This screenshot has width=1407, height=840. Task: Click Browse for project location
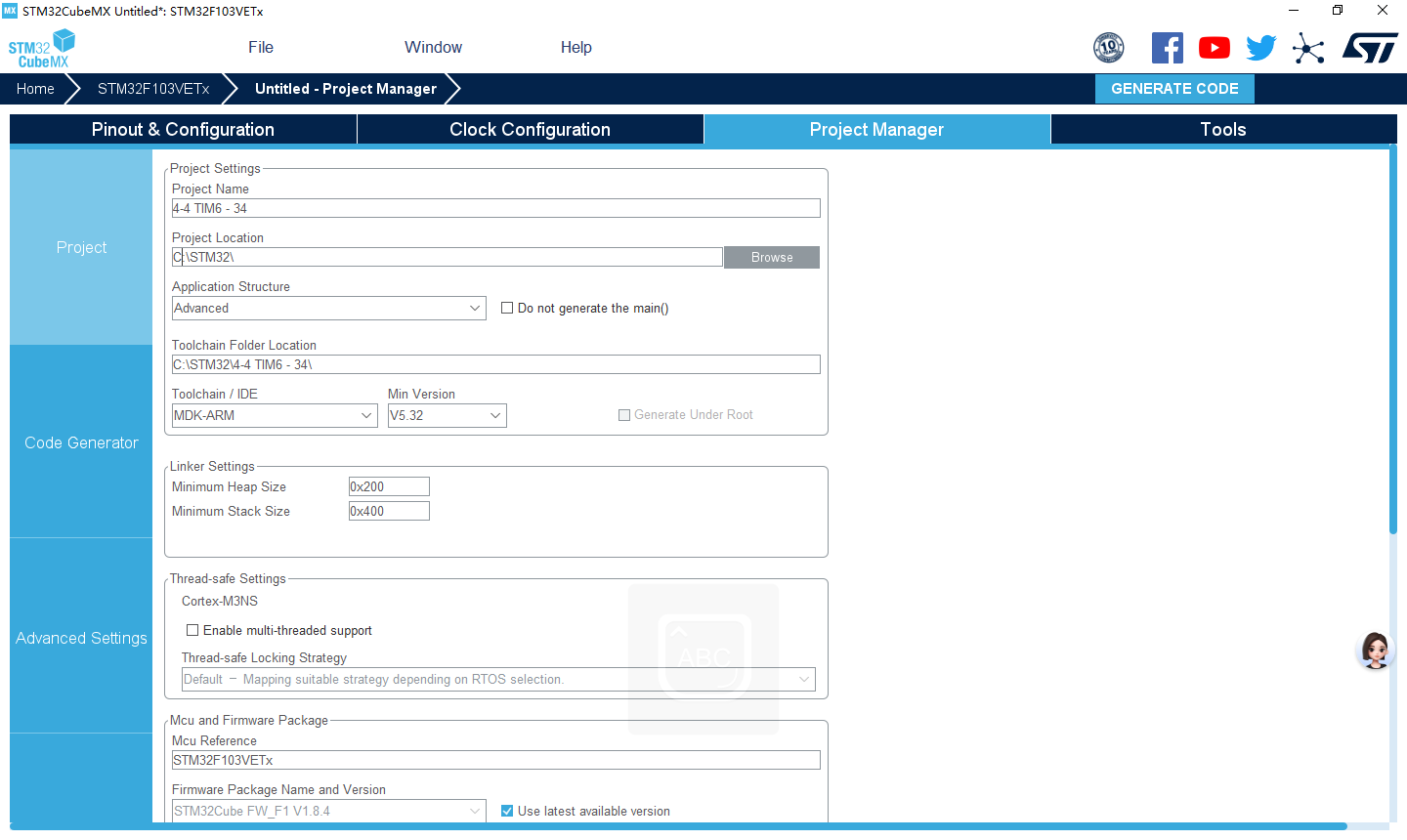click(x=771, y=257)
